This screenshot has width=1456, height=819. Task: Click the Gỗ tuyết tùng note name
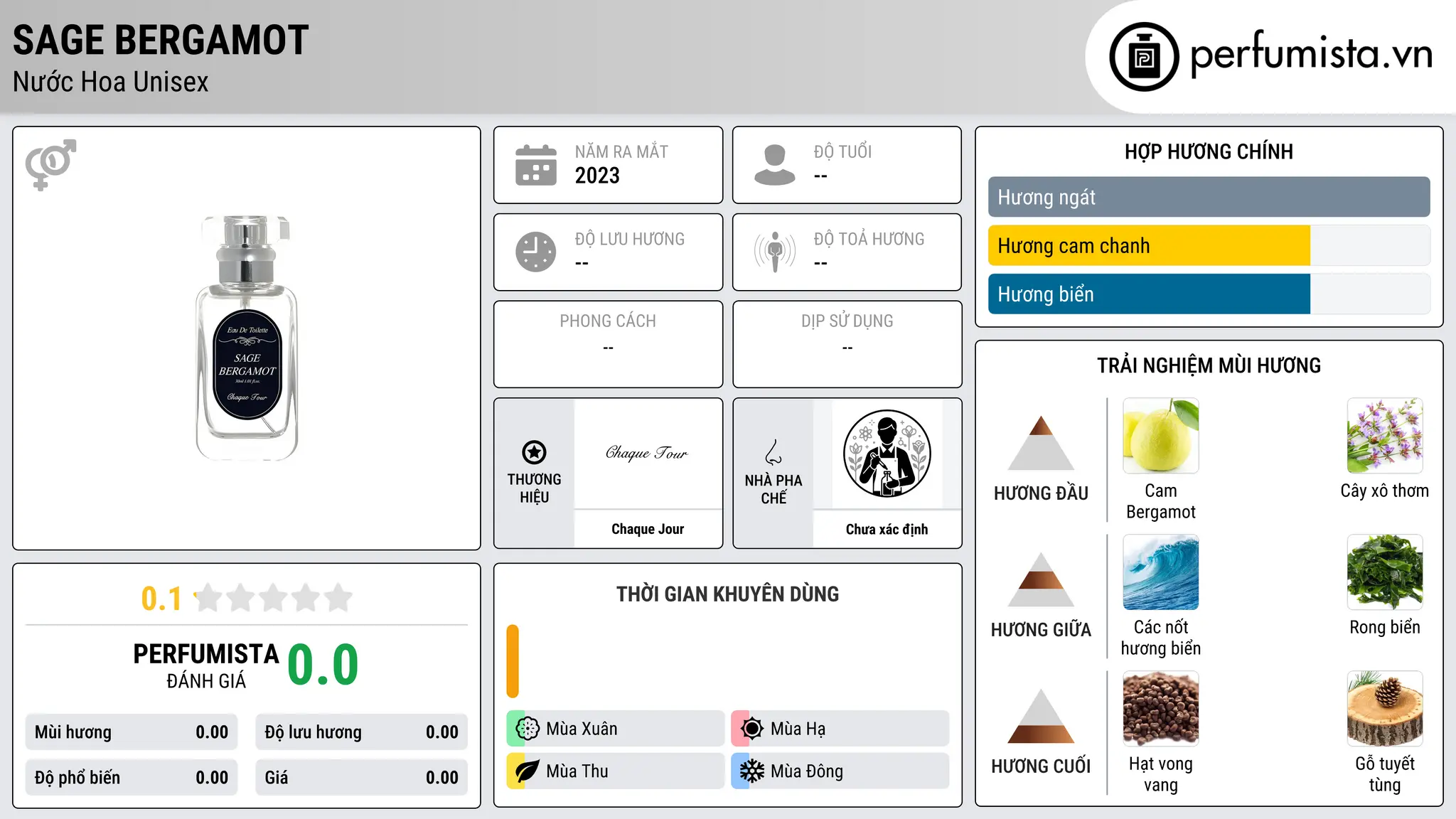pyautogui.click(x=1385, y=774)
